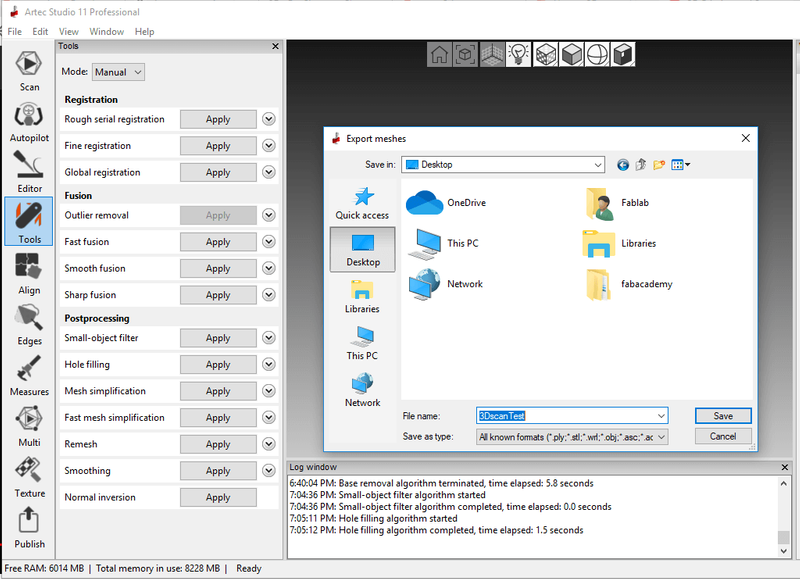Screen dimensions: 800x579
Task: Toggle the lighting bulb icon
Action: (x=518, y=55)
